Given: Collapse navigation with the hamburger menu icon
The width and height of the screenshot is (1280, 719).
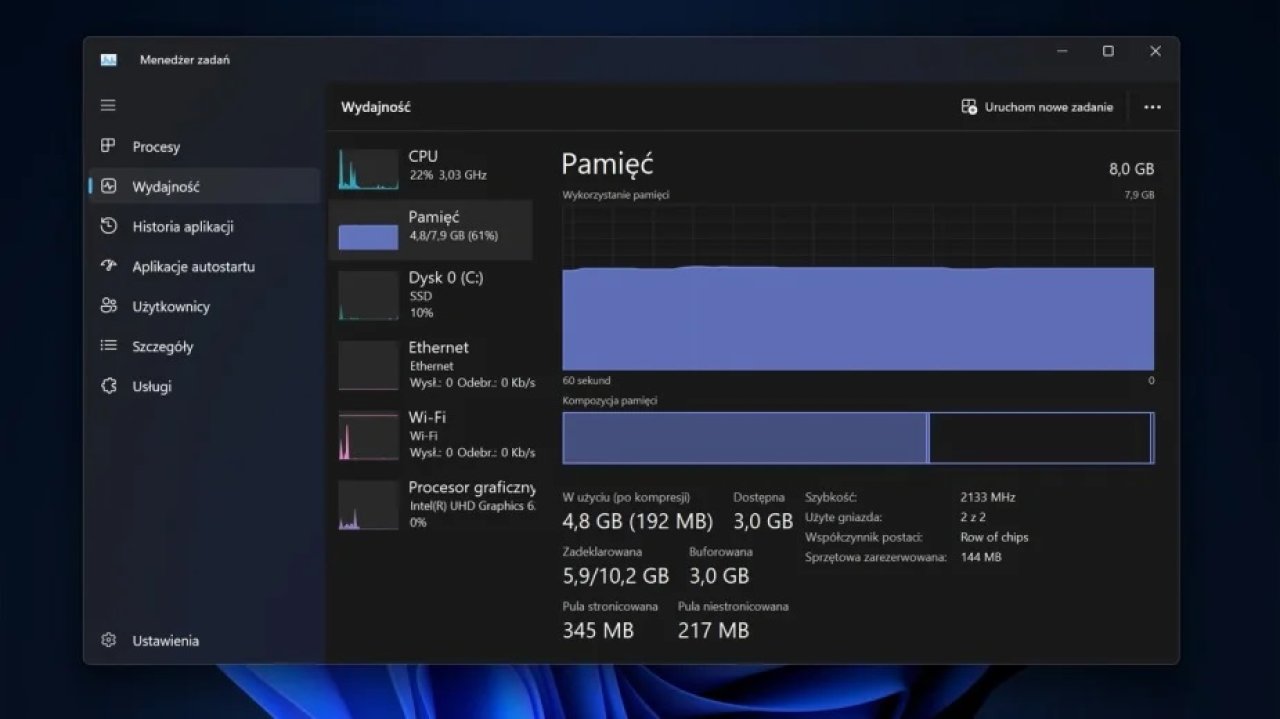Looking at the screenshot, I should point(108,105).
